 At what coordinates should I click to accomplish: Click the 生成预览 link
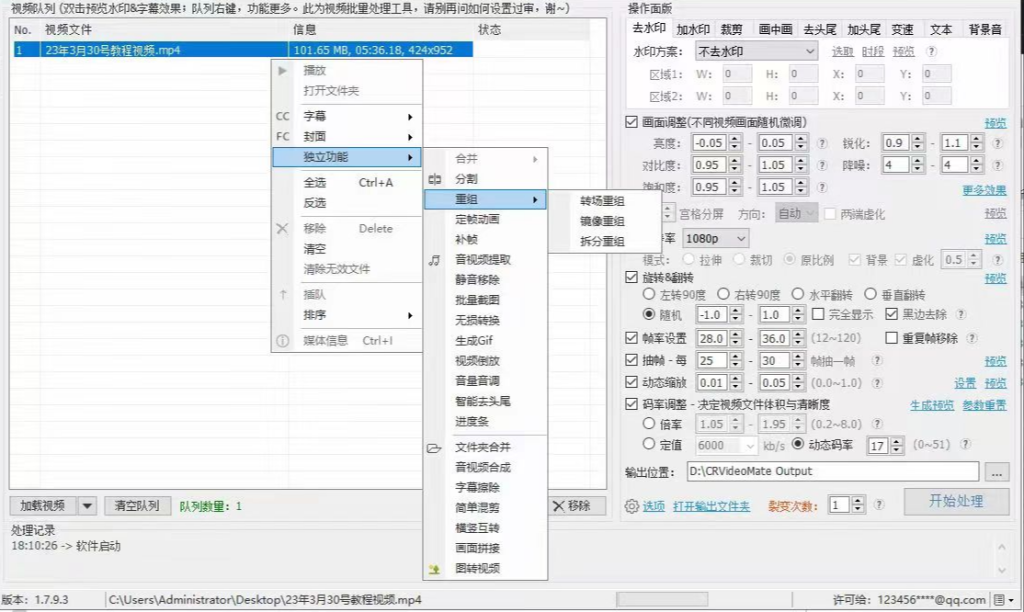click(932, 406)
